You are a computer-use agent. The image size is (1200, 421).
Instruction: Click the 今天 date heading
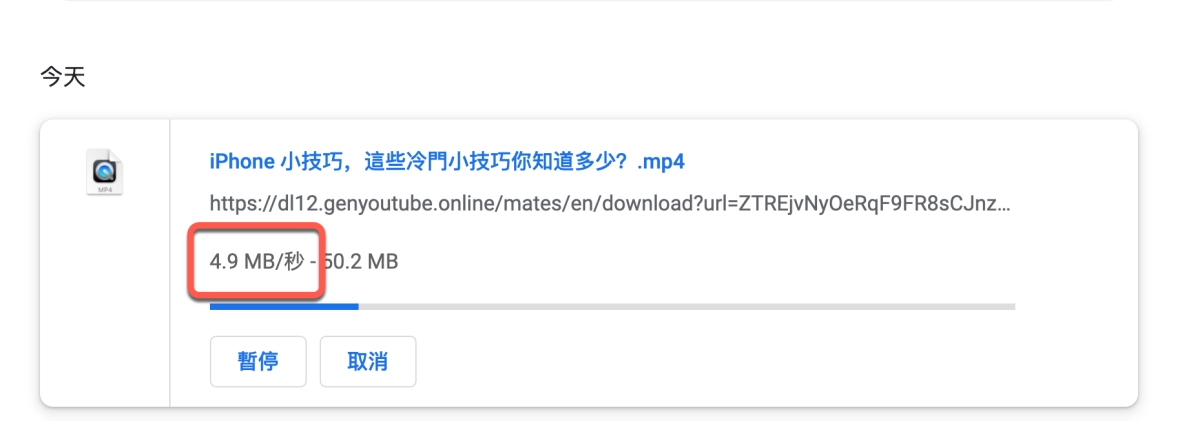[62, 78]
